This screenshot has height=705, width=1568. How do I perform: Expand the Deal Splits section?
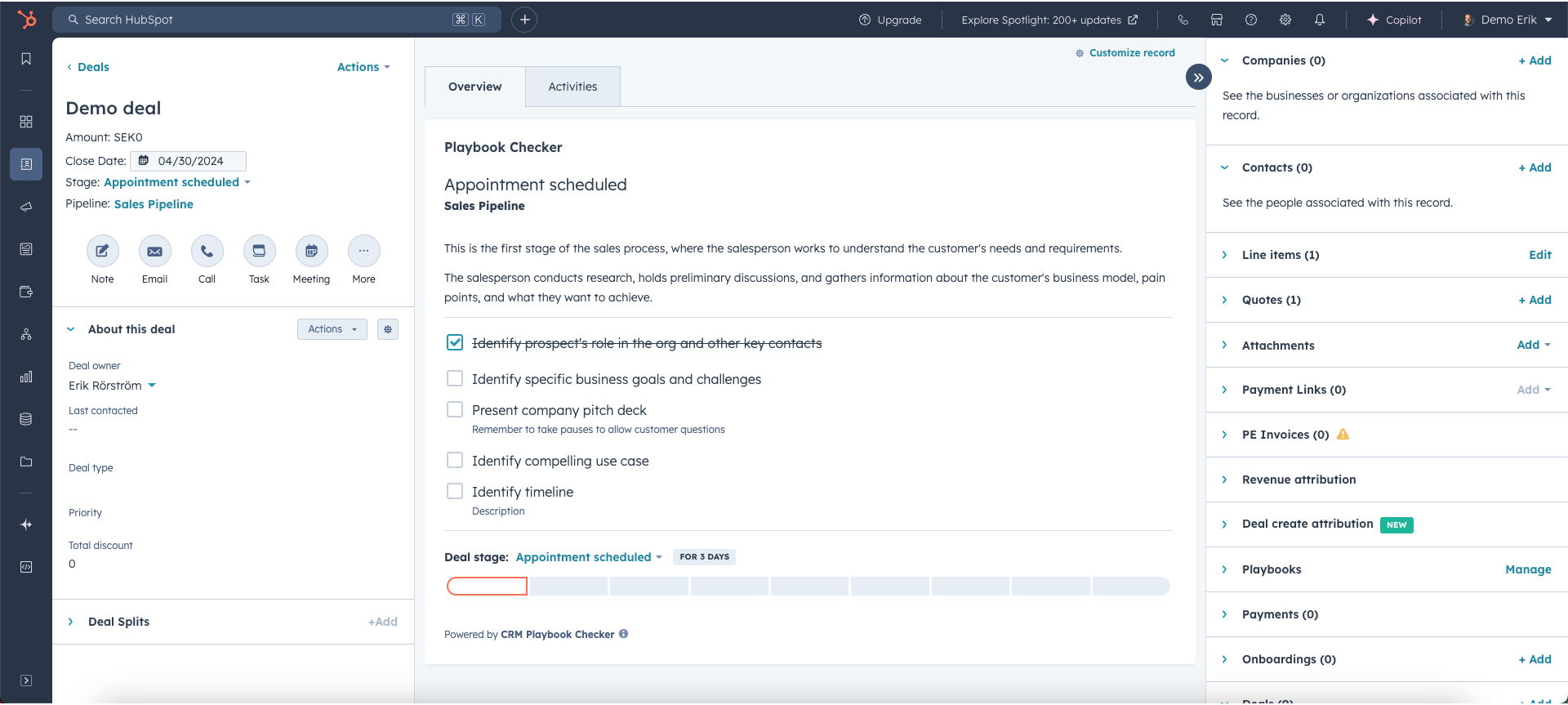point(71,622)
